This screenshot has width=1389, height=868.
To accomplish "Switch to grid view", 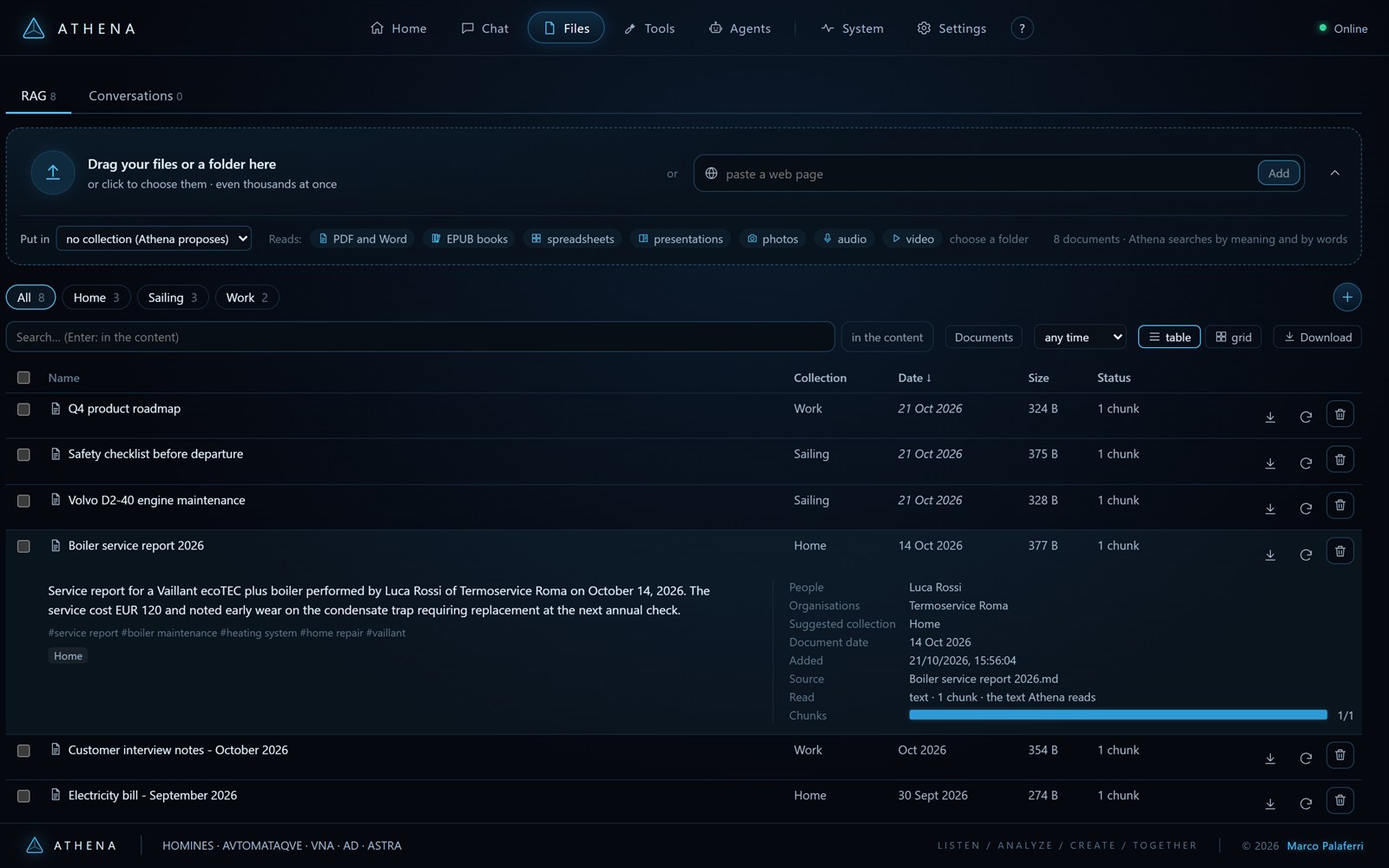I will pyautogui.click(x=1233, y=337).
